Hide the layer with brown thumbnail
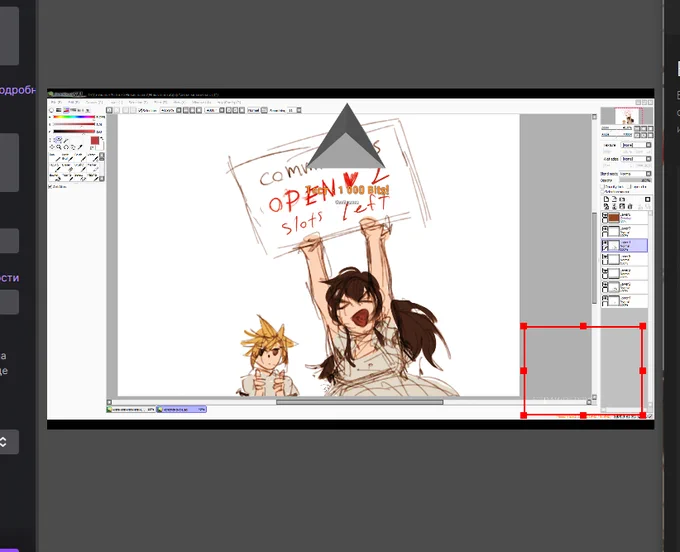 point(605,215)
